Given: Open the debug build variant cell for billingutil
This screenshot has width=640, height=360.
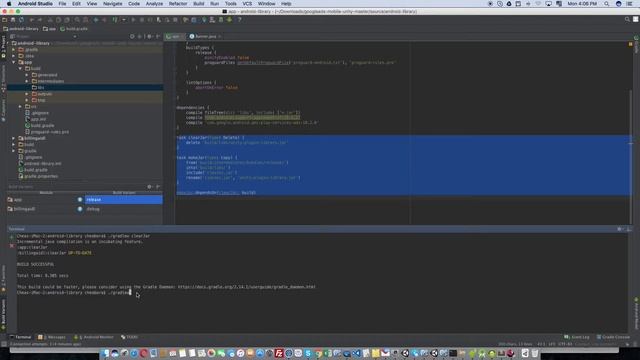Looking at the screenshot, I should point(124,209).
